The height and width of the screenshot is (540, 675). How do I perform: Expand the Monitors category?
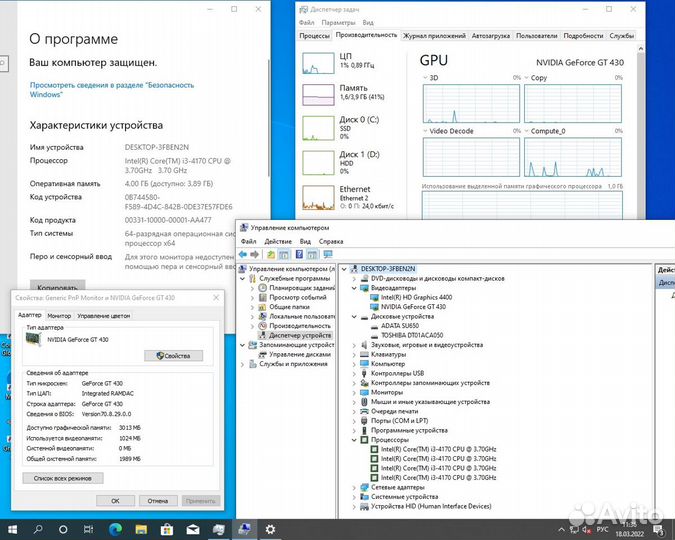point(354,392)
